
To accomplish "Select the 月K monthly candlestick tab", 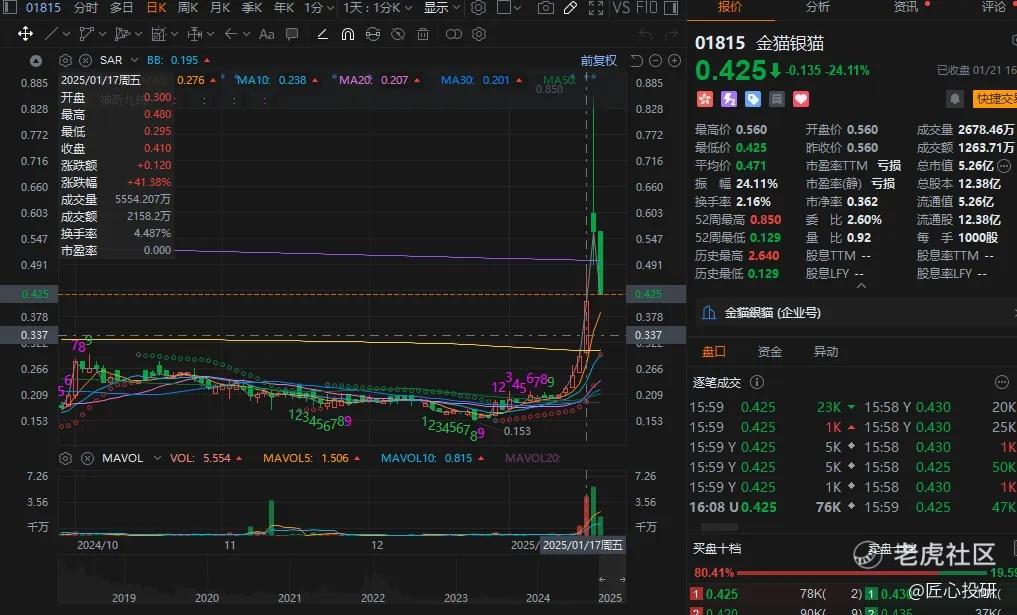I will pyautogui.click(x=220, y=8).
